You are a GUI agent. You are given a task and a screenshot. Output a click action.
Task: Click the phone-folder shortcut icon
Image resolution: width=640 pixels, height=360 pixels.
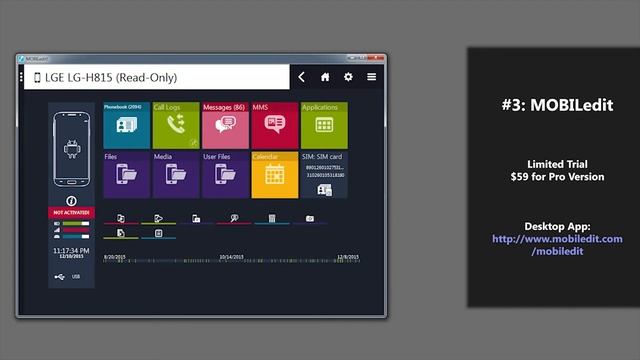pyautogui.click(x=196, y=219)
